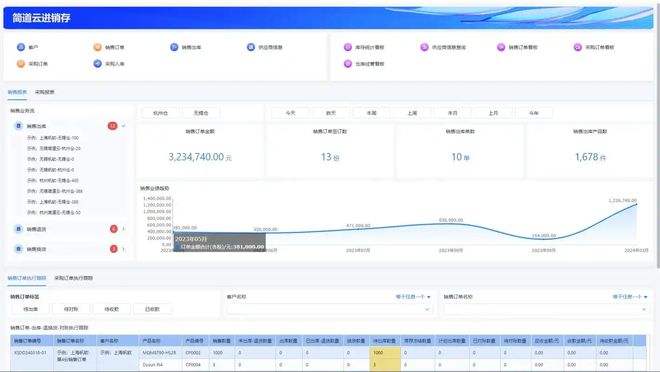Open the 供应商信息 shortcut icon

click(x=251, y=47)
